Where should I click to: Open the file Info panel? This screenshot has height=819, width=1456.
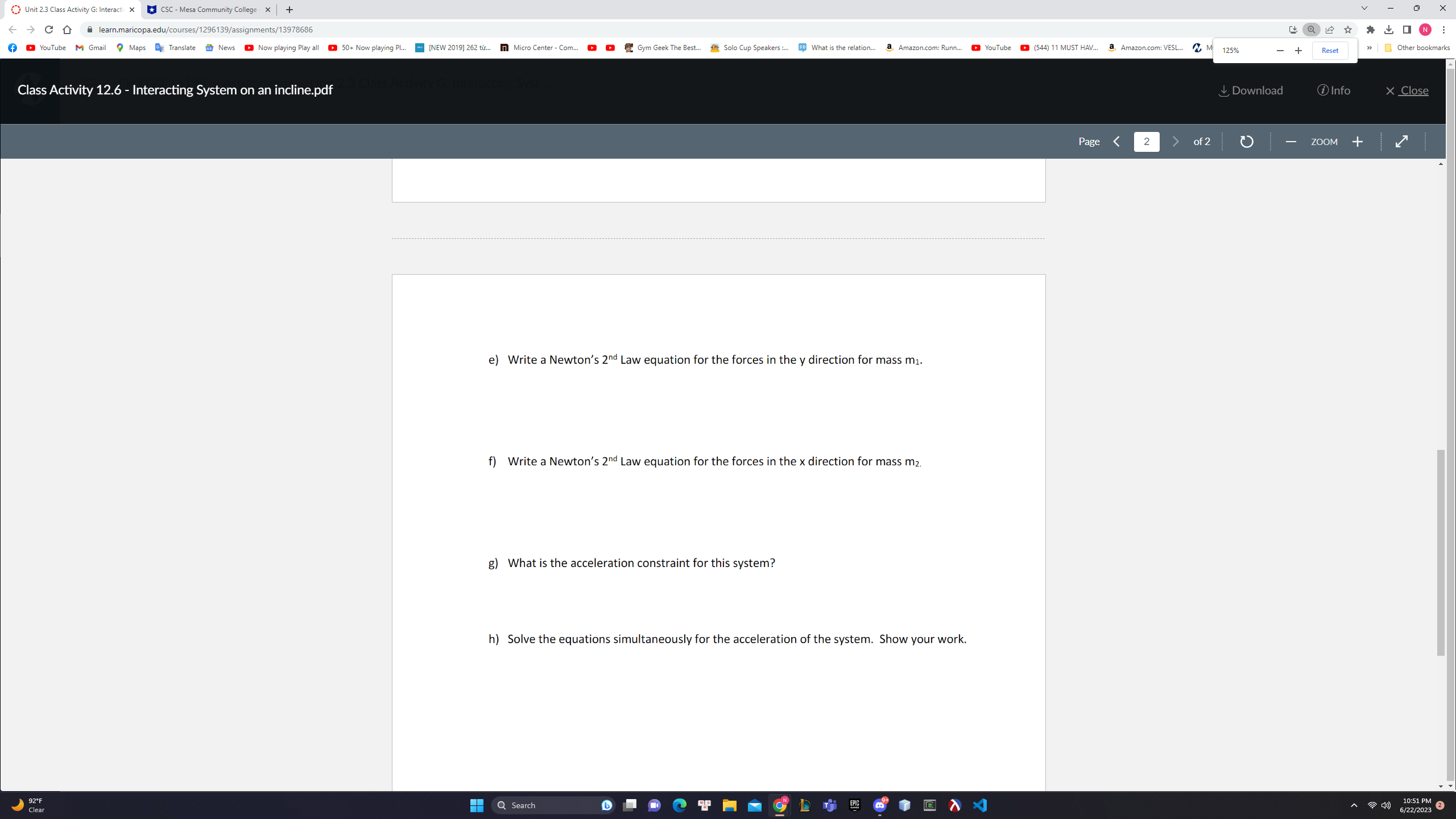(1333, 90)
